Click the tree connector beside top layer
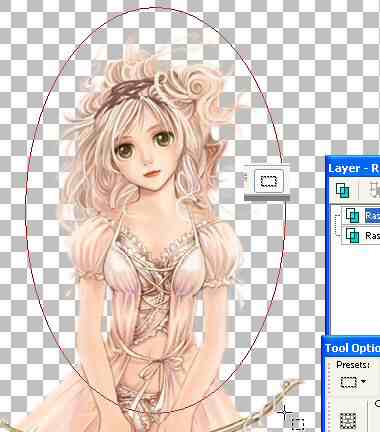This screenshot has height=432, width=380. pos(338,217)
